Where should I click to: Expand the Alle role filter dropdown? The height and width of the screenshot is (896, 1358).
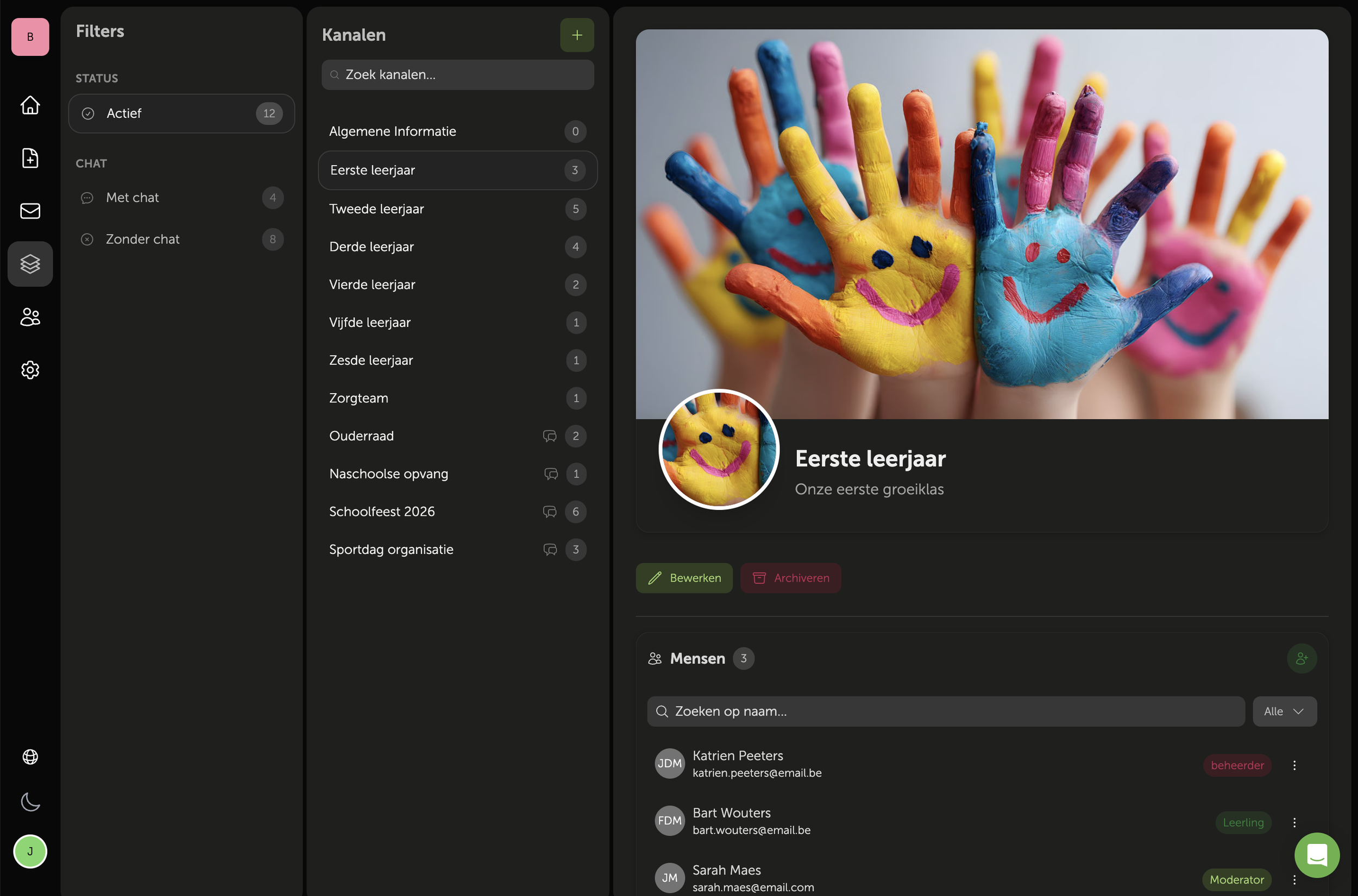(x=1284, y=711)
